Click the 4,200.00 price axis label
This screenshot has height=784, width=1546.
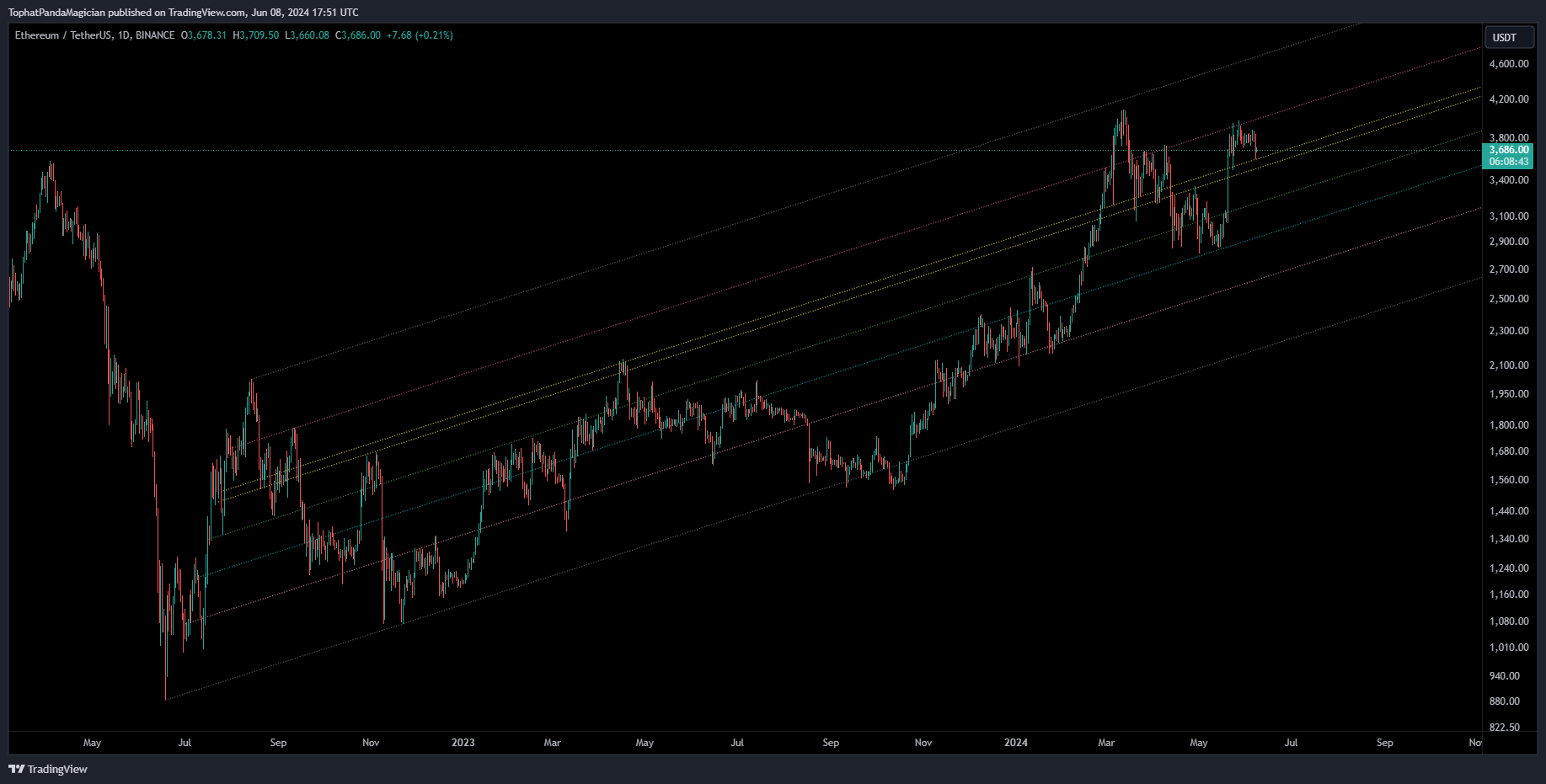pos(1509,99)
